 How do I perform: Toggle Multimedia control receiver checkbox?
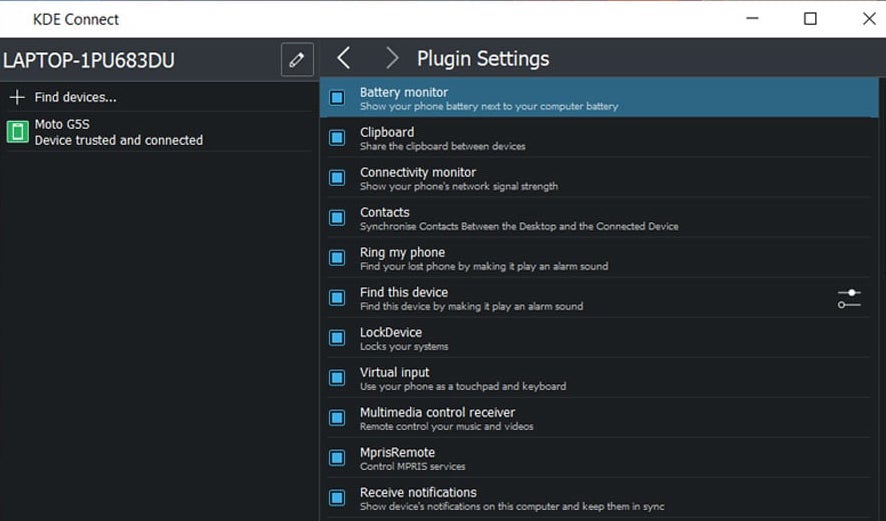click(x=337, y=418)
